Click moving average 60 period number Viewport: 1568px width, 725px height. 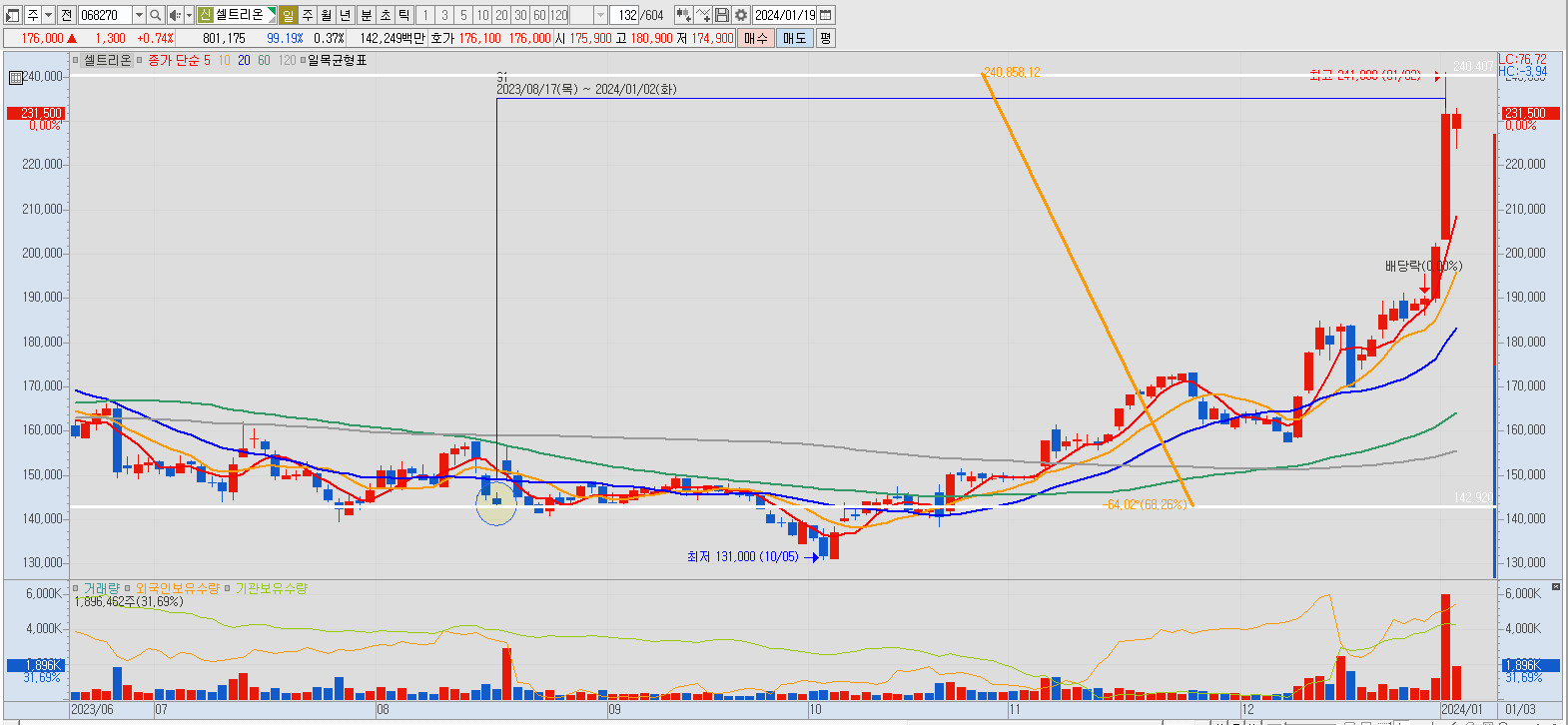pyautogui.click(x=264, y=61)
